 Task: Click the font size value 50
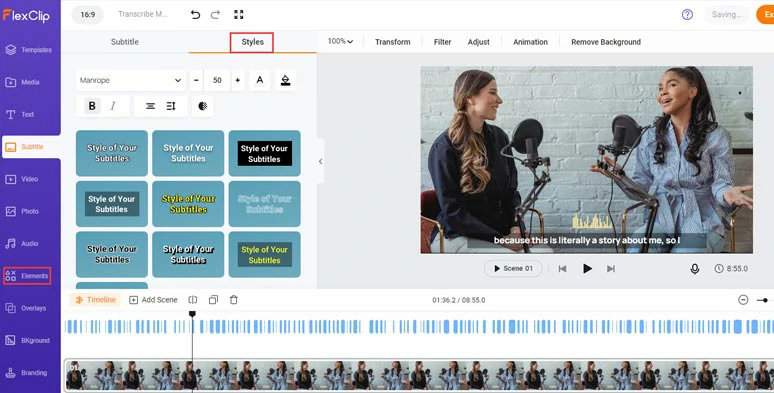click(x=217, y=80)
